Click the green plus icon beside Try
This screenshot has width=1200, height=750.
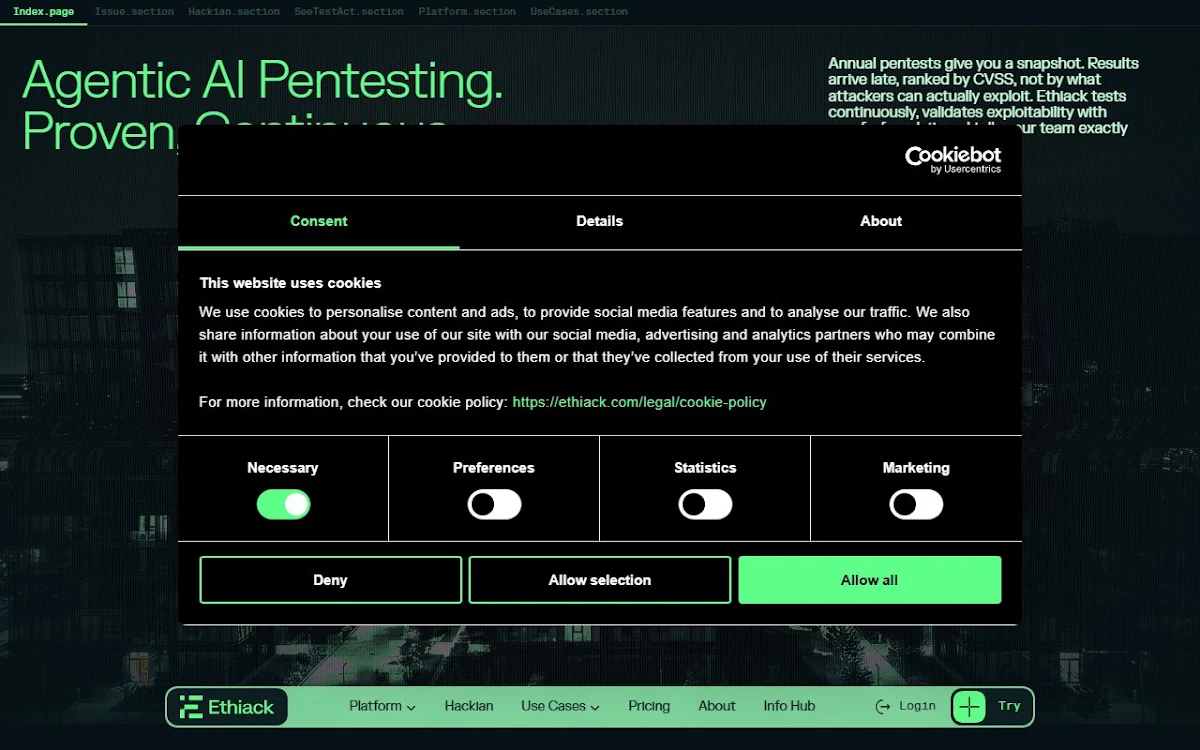click(969, 707)
